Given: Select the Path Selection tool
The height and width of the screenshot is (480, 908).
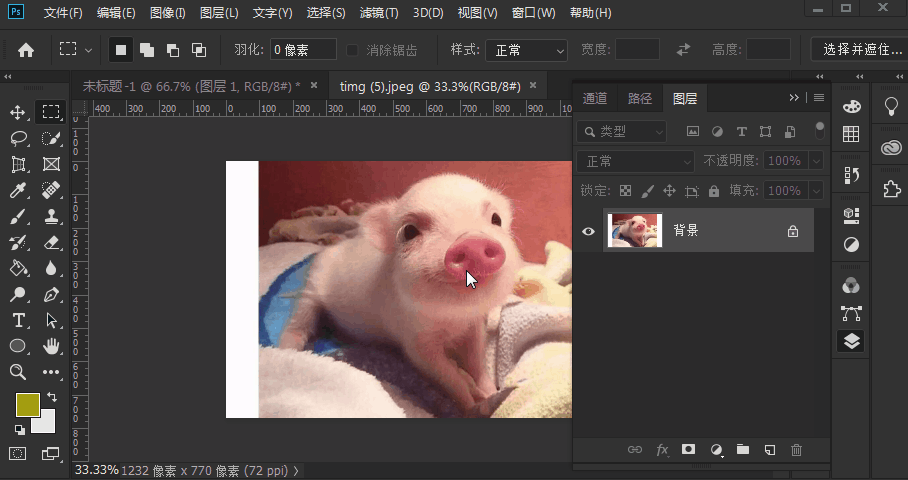Looking at the screenshot, I should pos(51,320).
